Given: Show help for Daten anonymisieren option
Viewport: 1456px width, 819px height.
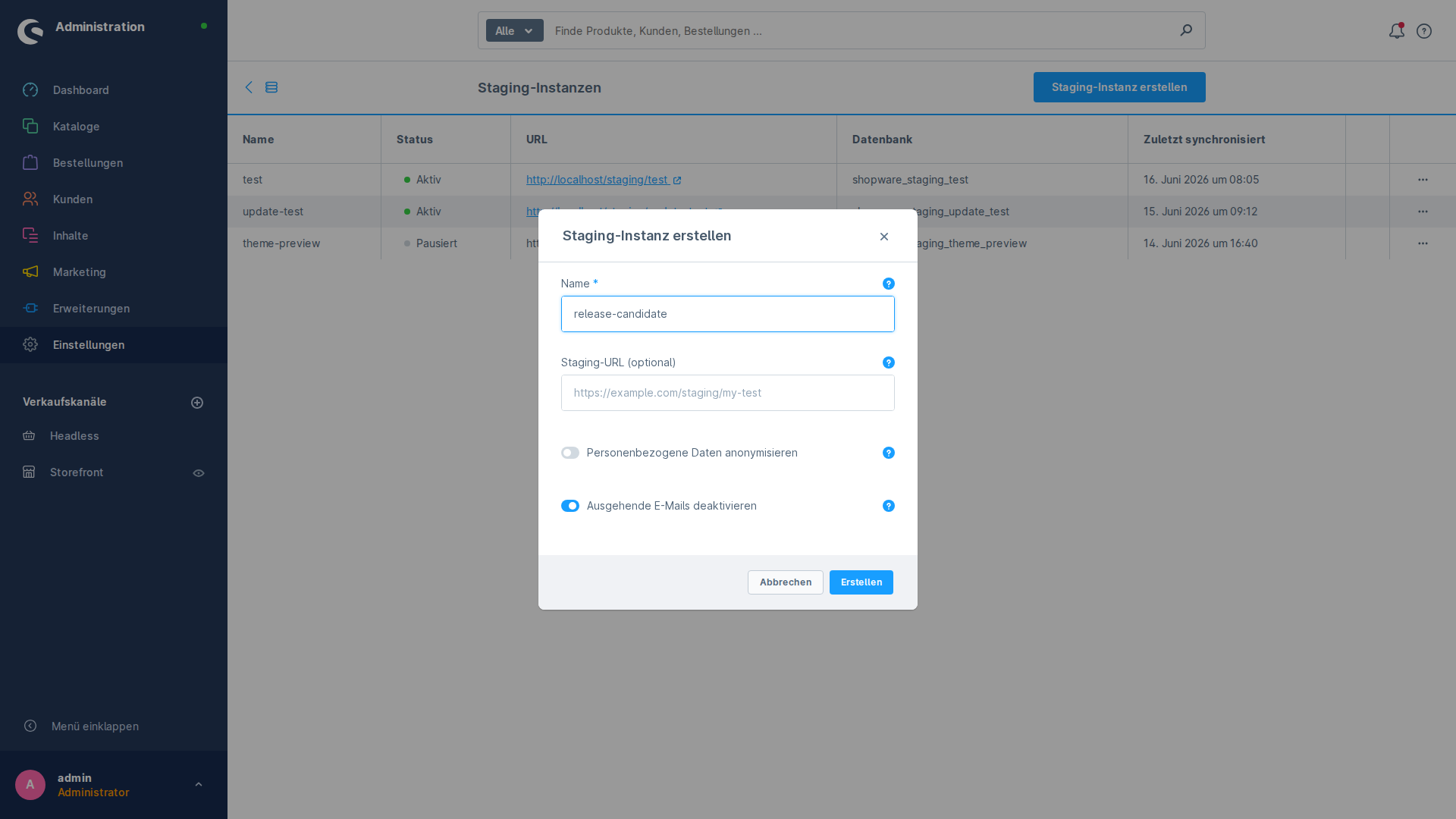Looking at the screenshot, I should [x=889, y=453].
